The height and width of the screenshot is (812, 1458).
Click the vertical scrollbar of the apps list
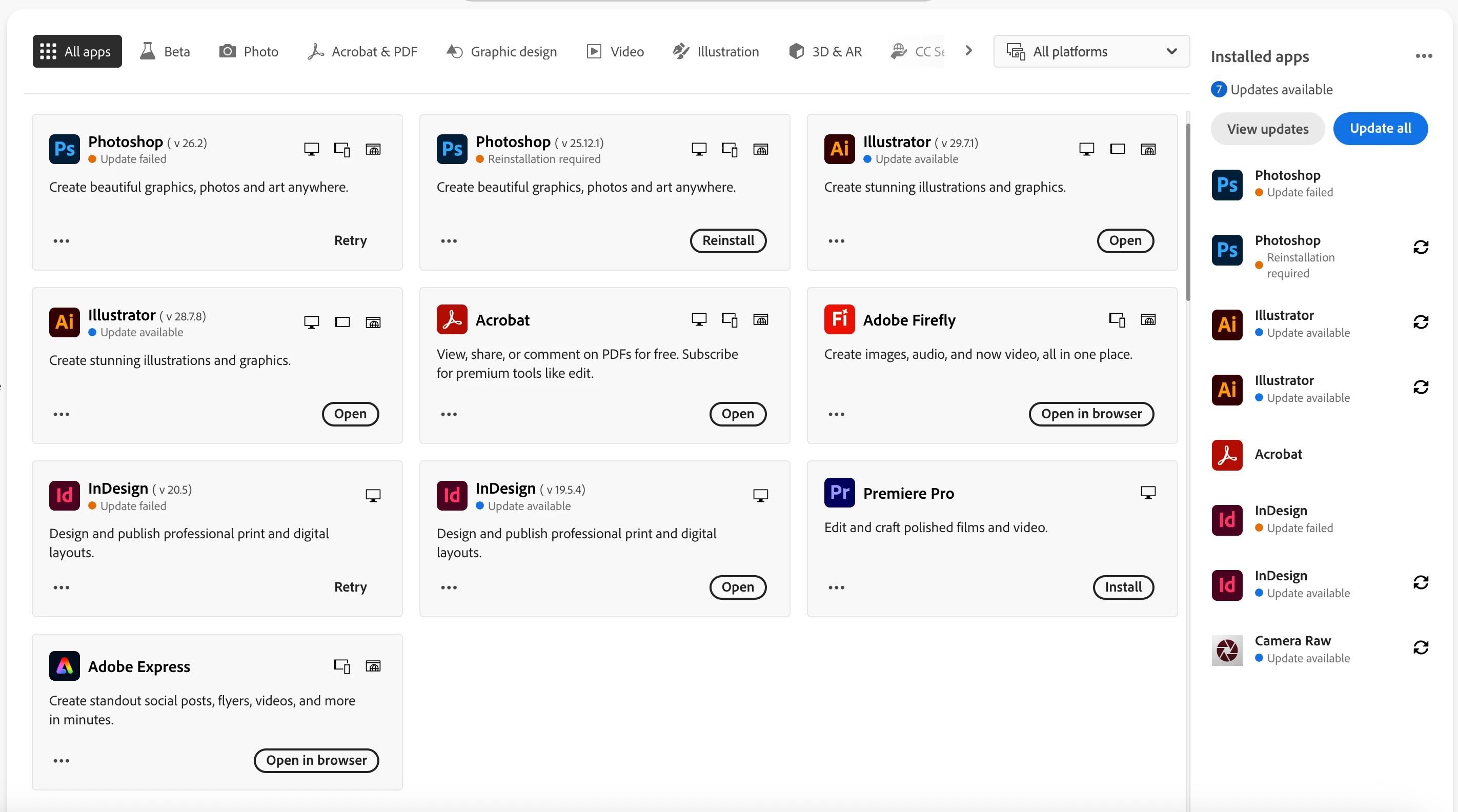[x=1187, y=212]
